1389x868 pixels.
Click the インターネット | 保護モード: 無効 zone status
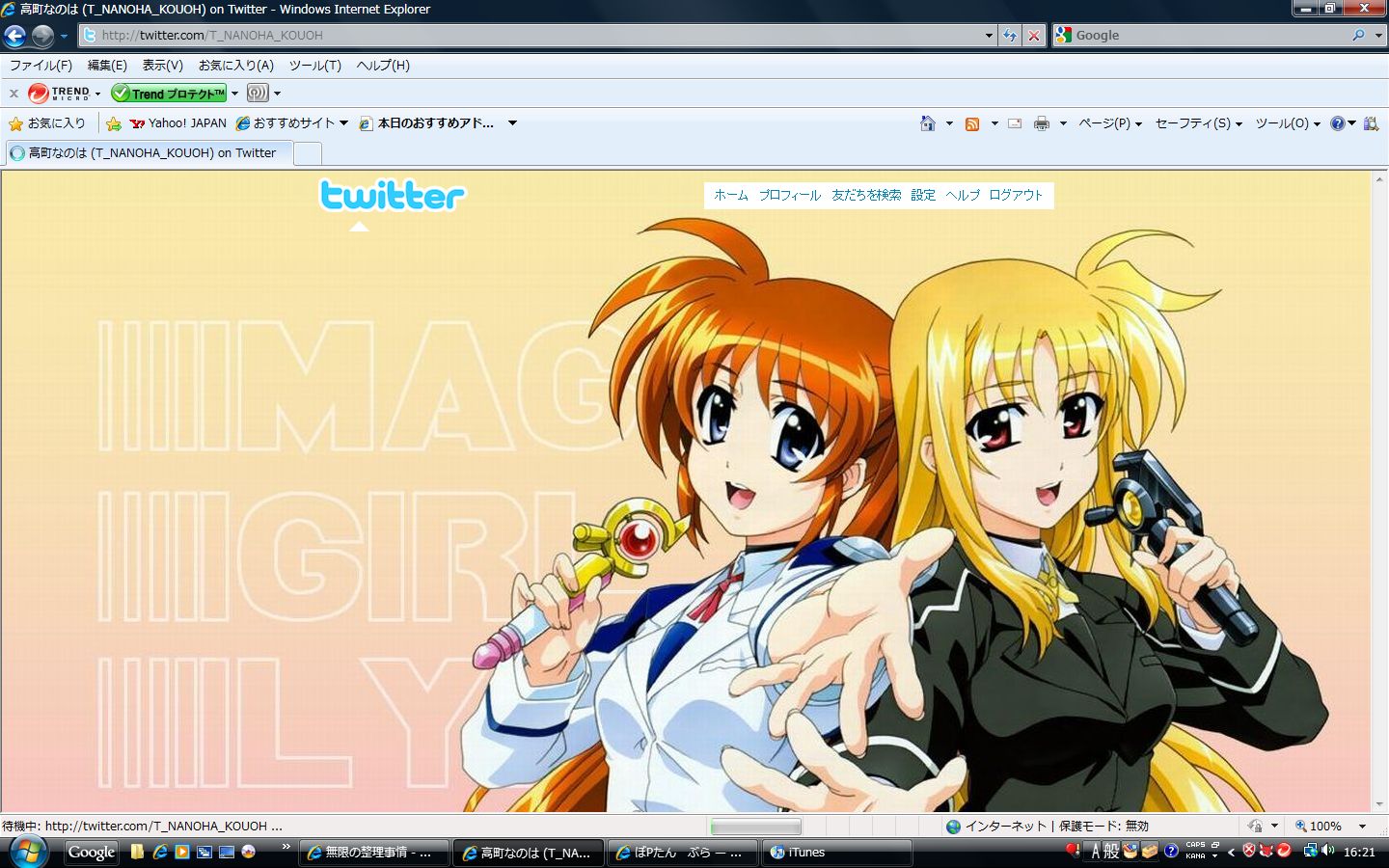point(1048,827)
